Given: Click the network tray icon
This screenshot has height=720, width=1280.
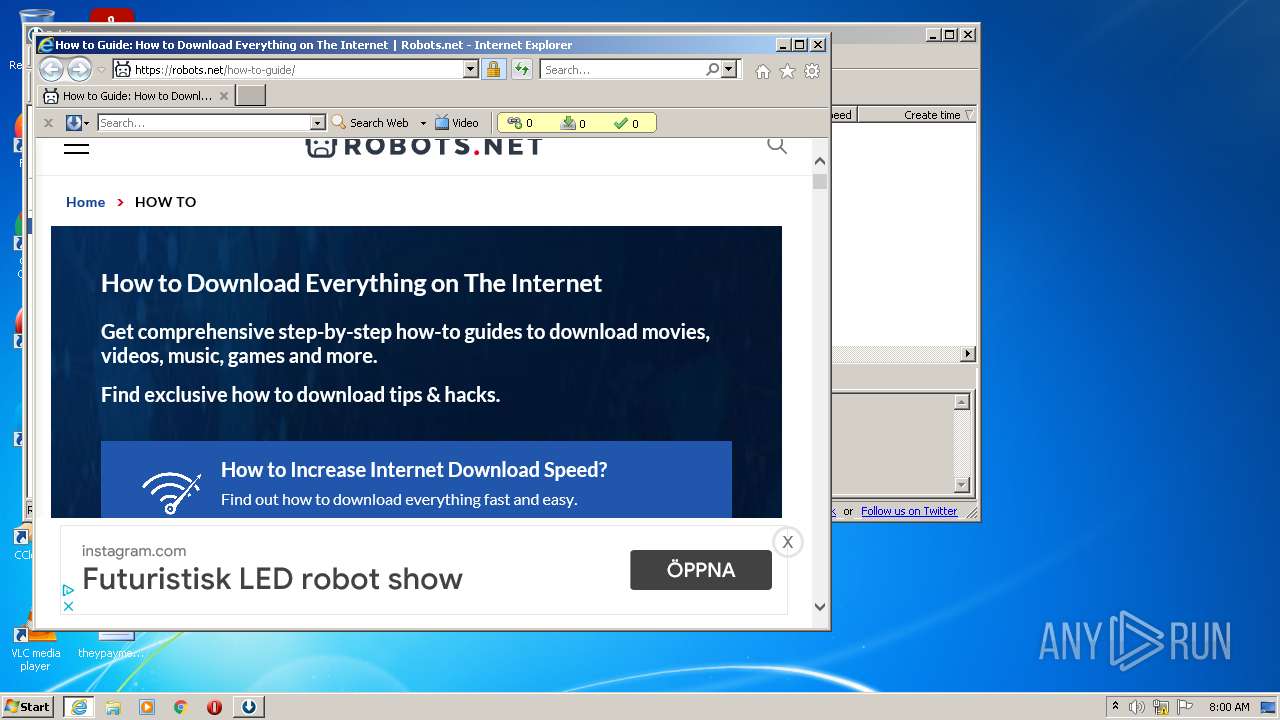Looking at the screenshot, I should [x=1160, y=707].
